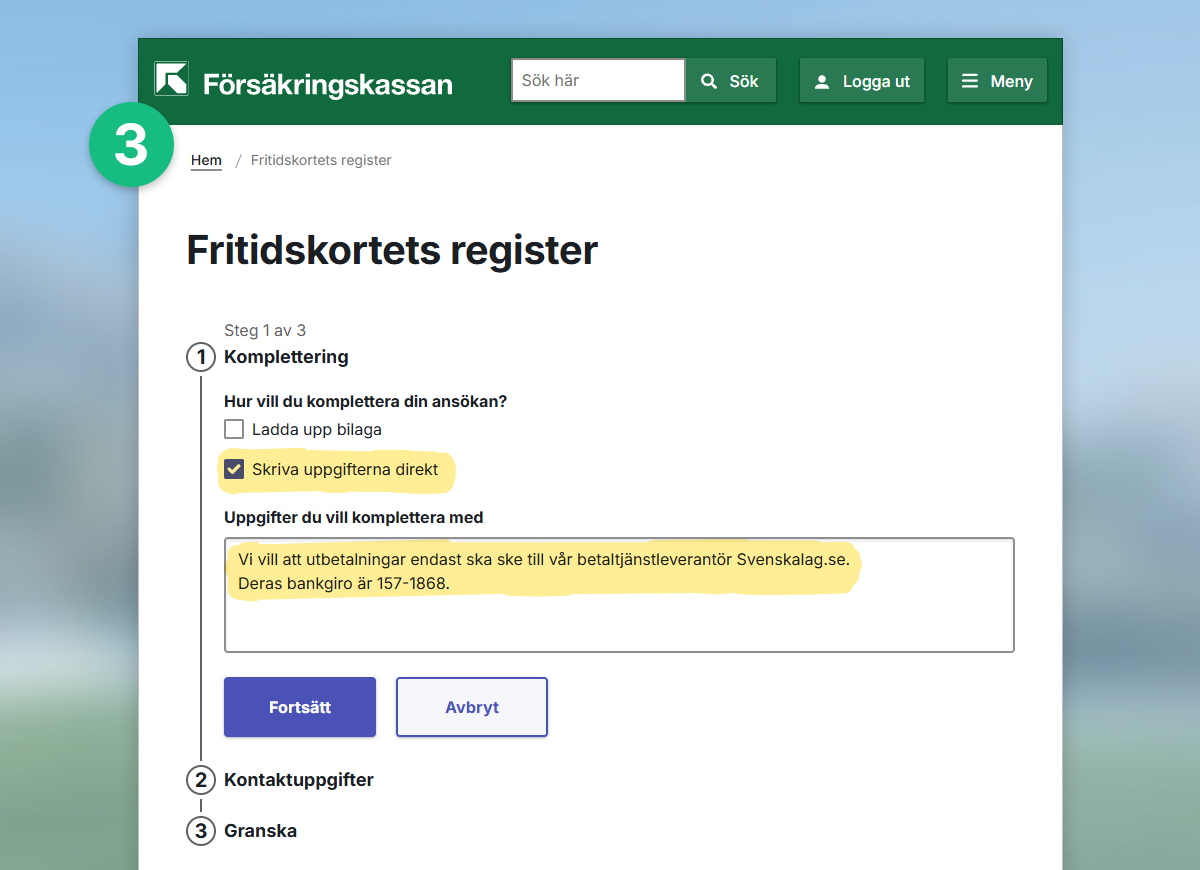This screenshot has height=870, width=1200.
Task: Click the green number 3 badge
Action: coord(132,145)
